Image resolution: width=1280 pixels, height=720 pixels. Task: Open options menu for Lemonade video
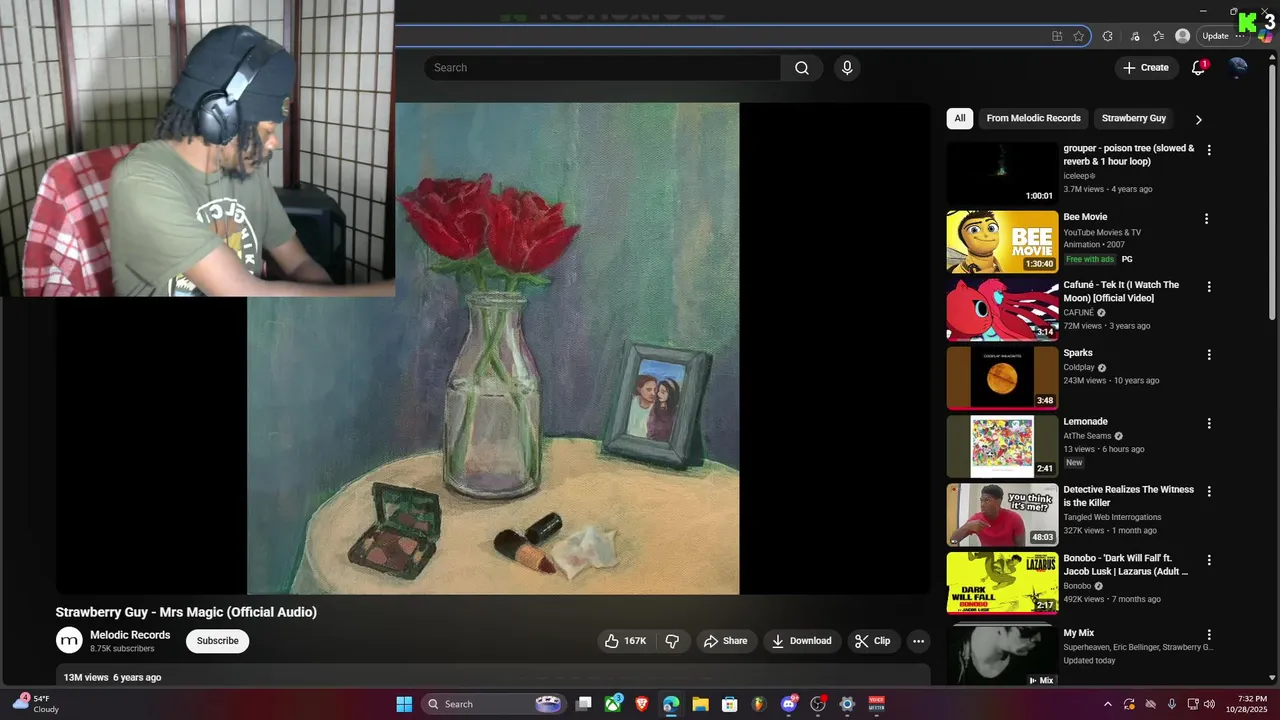[1208, 423]
